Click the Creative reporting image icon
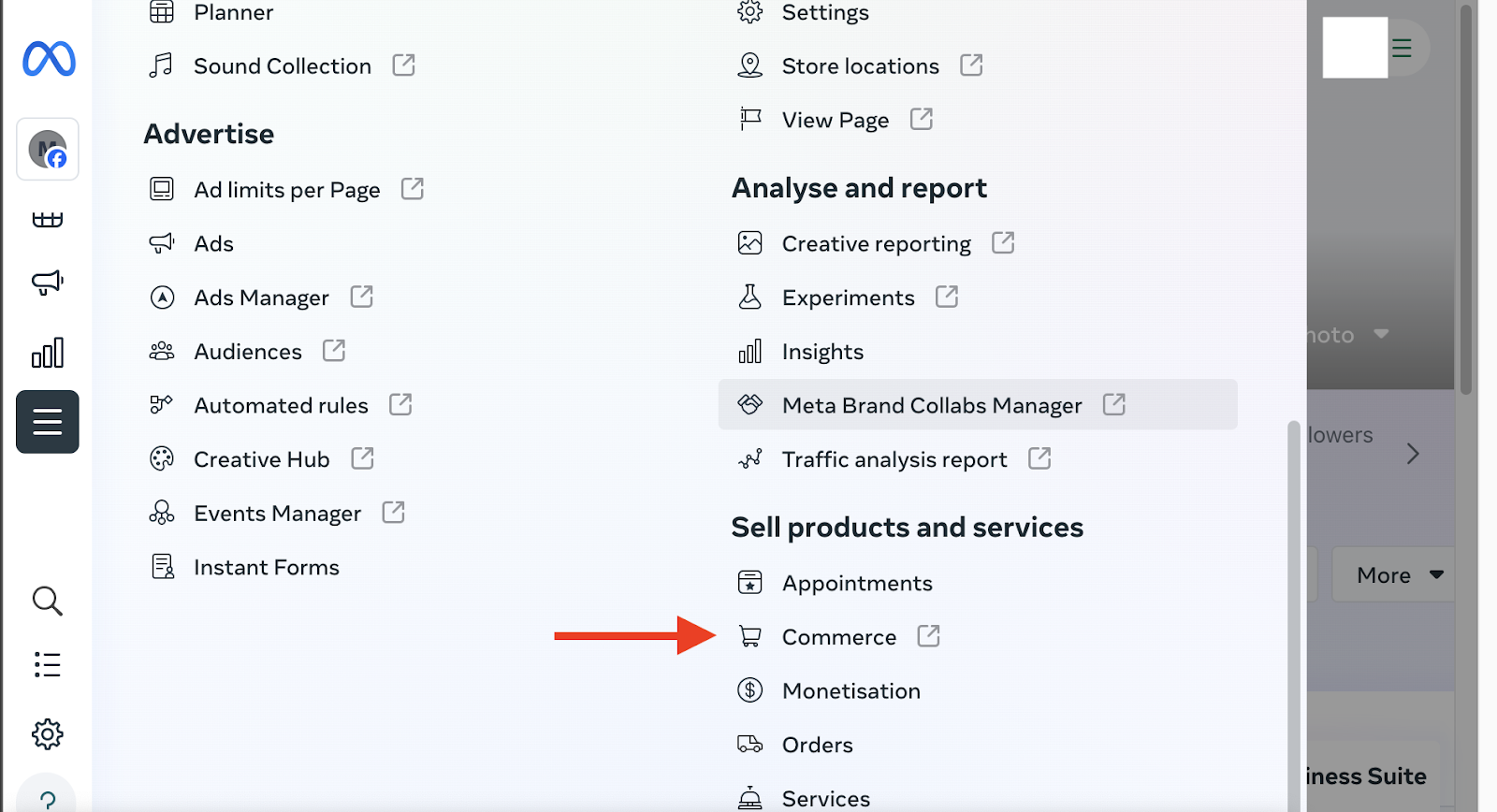Screen dimensions: 1497x812 tap(750, 243)
